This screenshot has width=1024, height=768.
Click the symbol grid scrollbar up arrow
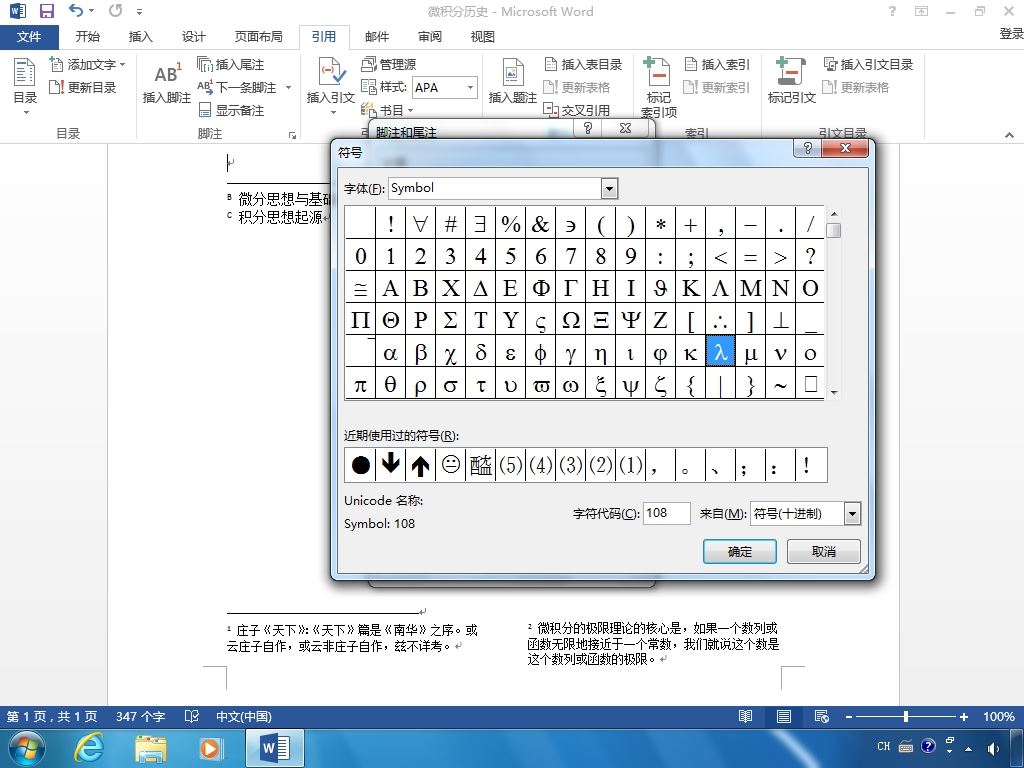[x=833, y=214]
